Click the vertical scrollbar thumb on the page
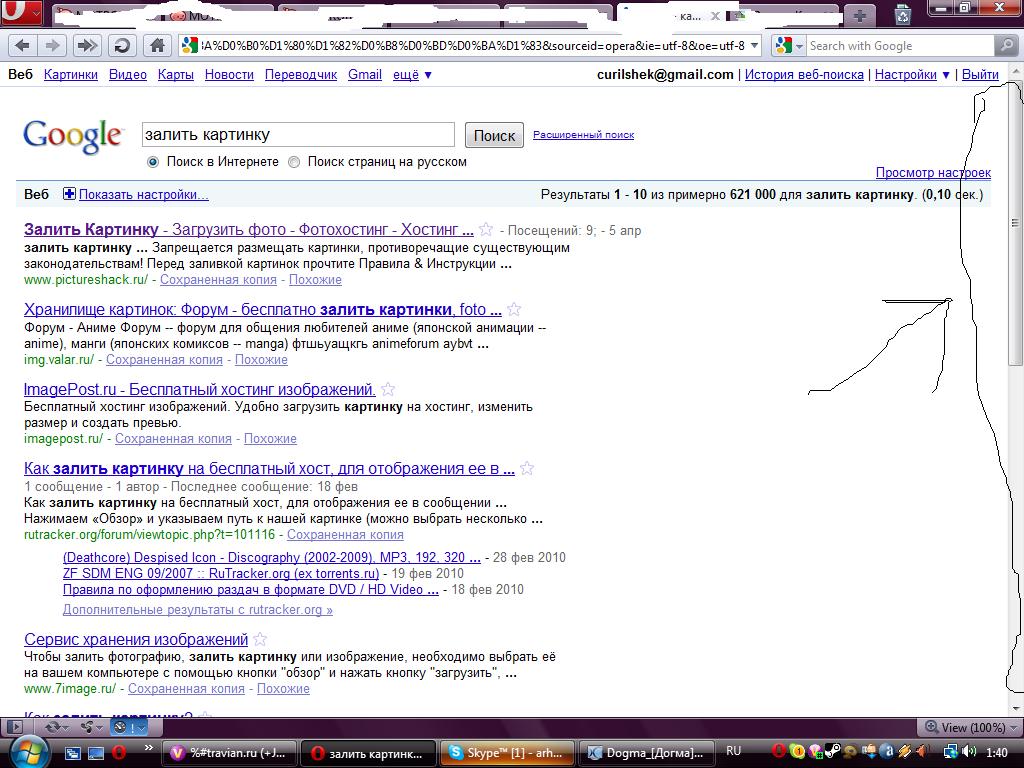The height and width of the screenshot is (768, 1024). click(x=1015, y=224)
